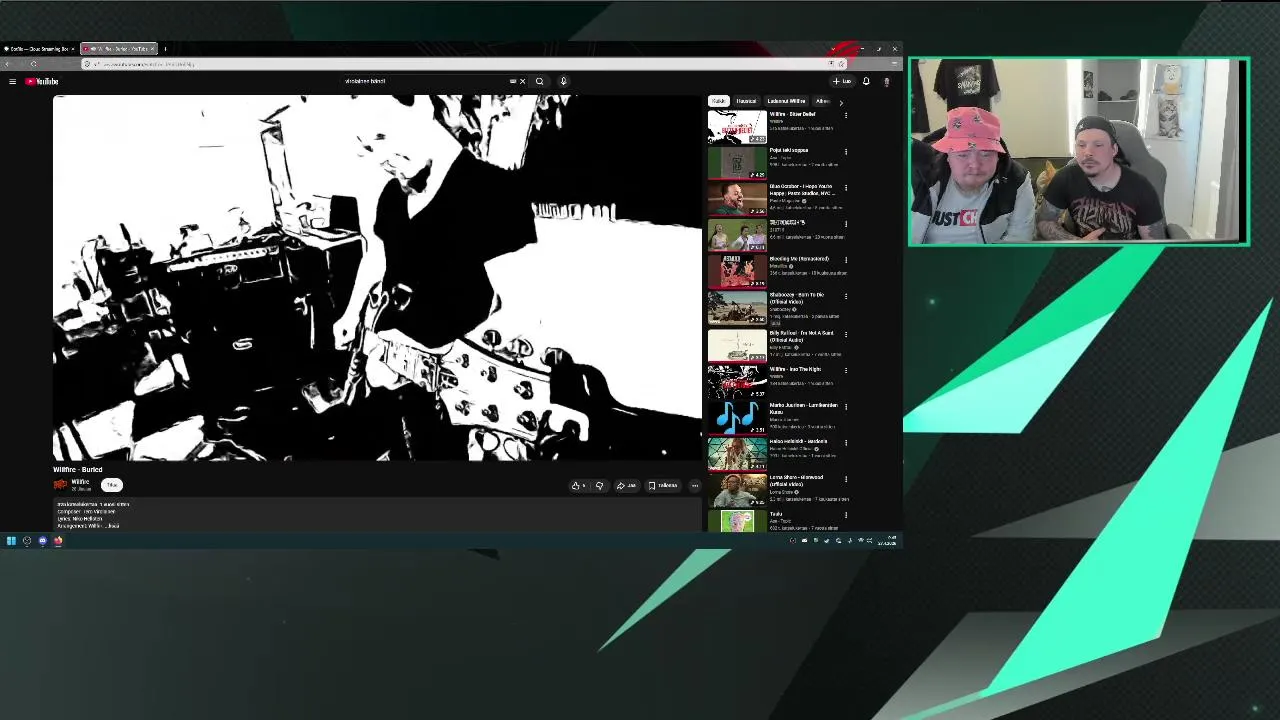Like the Wildfire - Buried video
Image resolution: width=1280 pixels, height=720 pixels.
[x=579, y=485]
